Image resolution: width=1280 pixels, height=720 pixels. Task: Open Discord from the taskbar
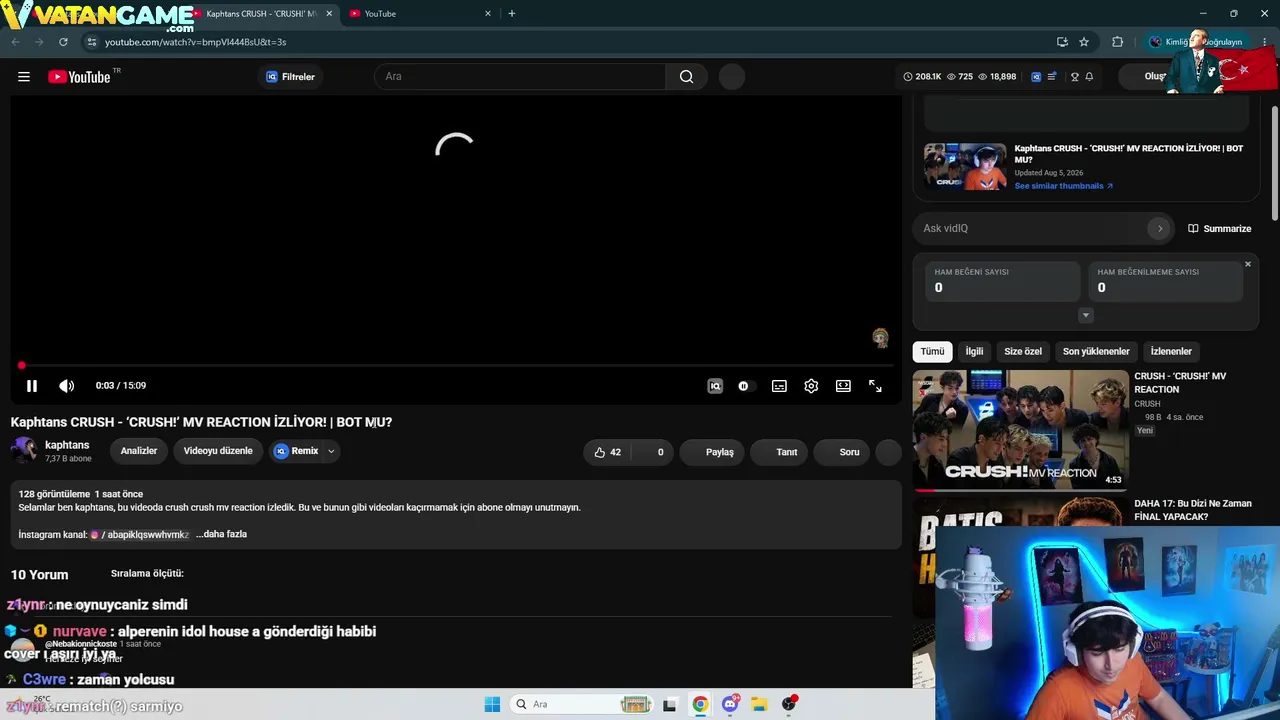click(x=730, y=704)
